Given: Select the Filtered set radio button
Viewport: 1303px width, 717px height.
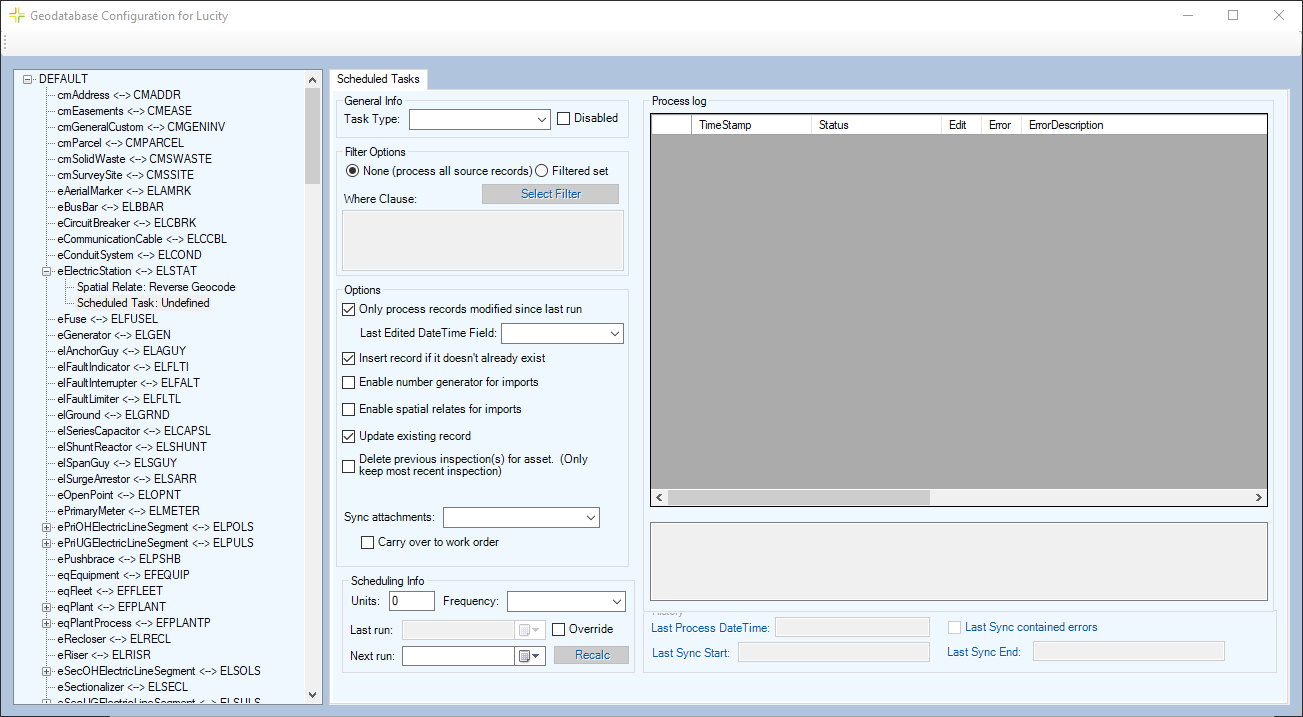Looking at the screenshot, I should point(542,171).
